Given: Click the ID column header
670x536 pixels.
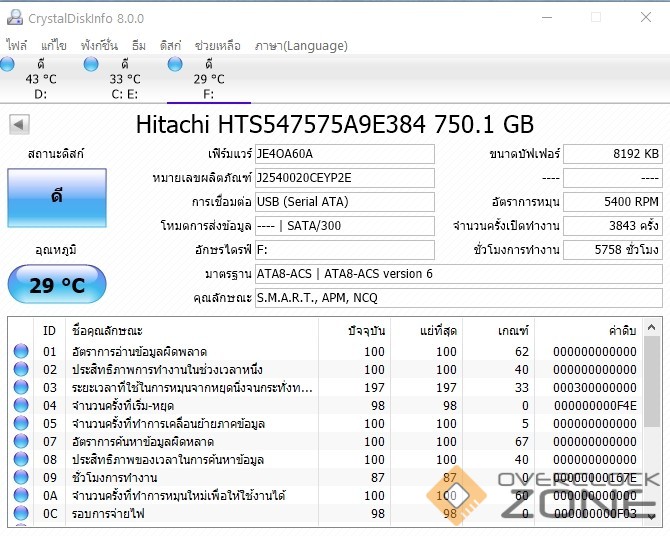Looking at the screenshot, I should coord(50,330).
